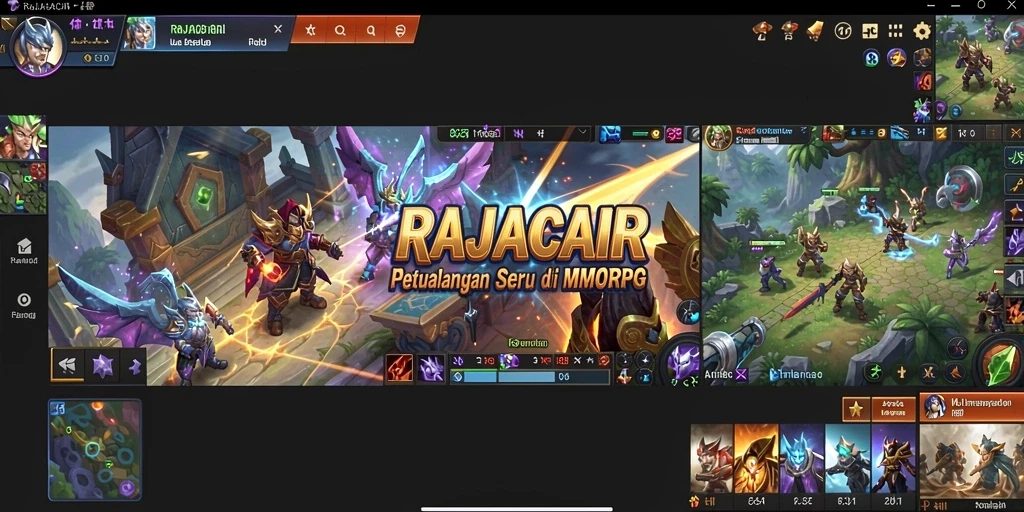This screenshot has width=1024, height=512.
Task: Click the second mushroom-shaped icon in top row
Action: pos(789,30)
